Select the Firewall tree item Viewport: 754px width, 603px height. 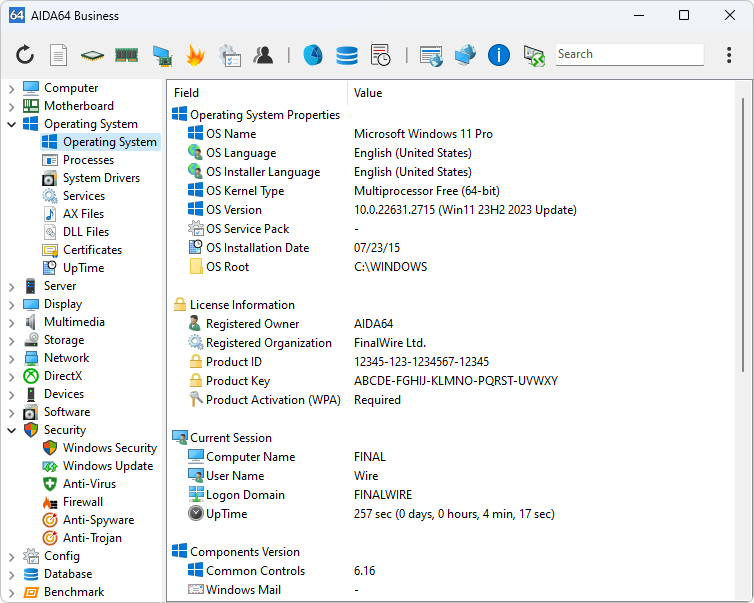[83, 502]
